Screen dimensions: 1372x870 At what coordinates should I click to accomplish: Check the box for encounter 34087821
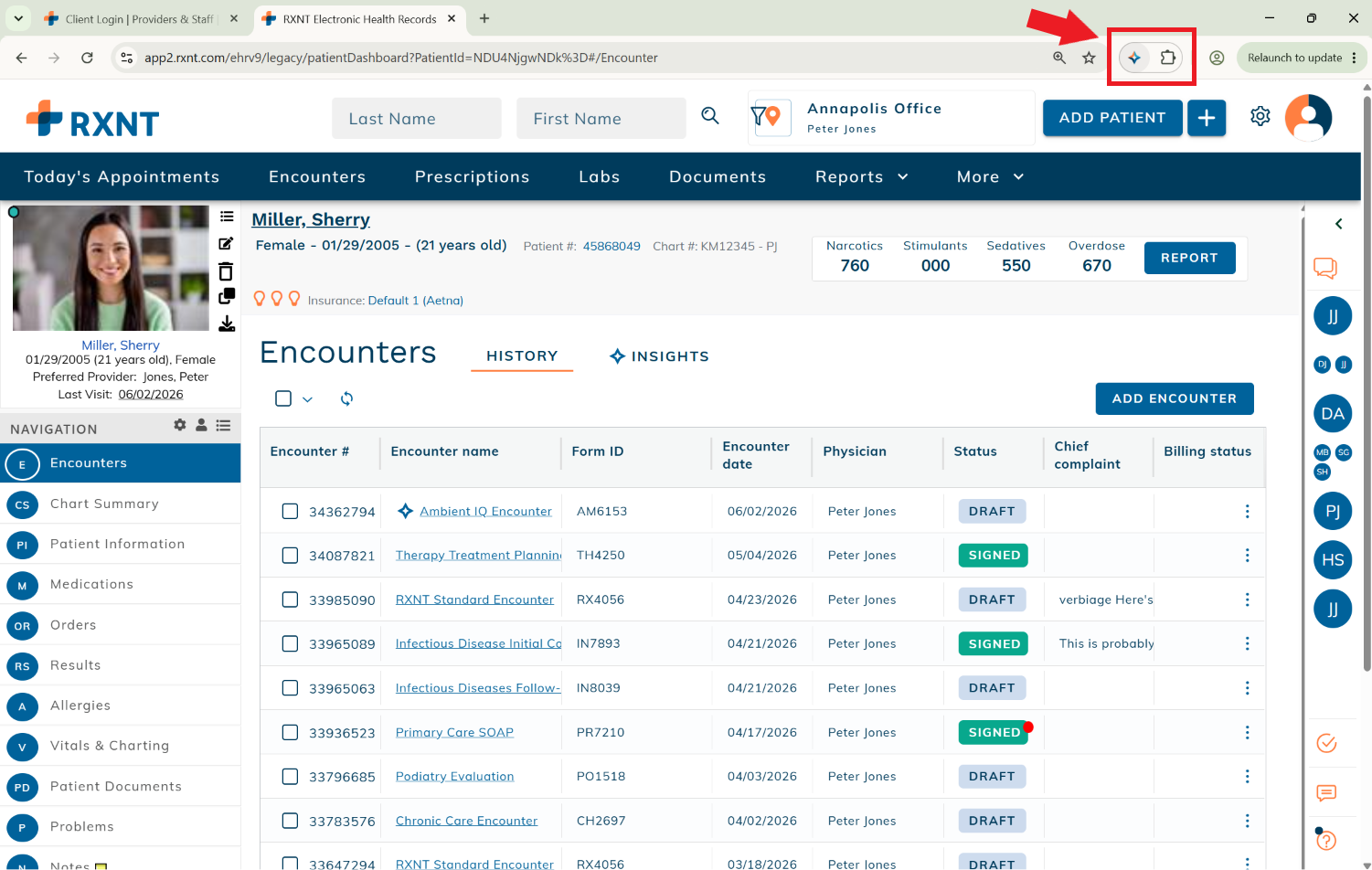coord(290,555)
